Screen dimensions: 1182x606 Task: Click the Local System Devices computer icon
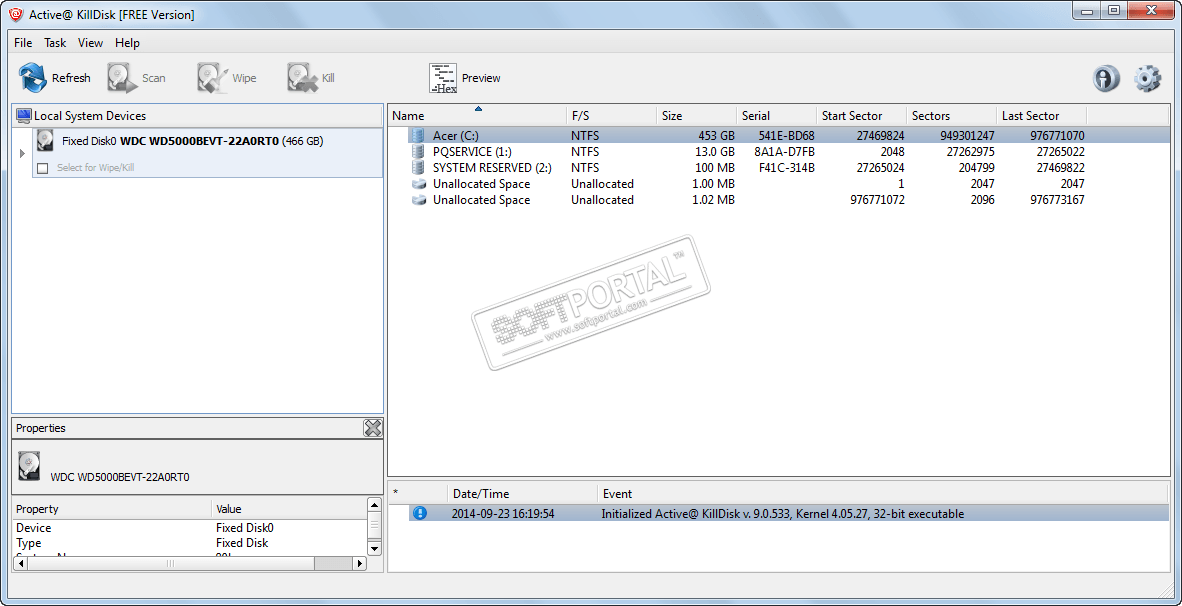click(24, 115)
